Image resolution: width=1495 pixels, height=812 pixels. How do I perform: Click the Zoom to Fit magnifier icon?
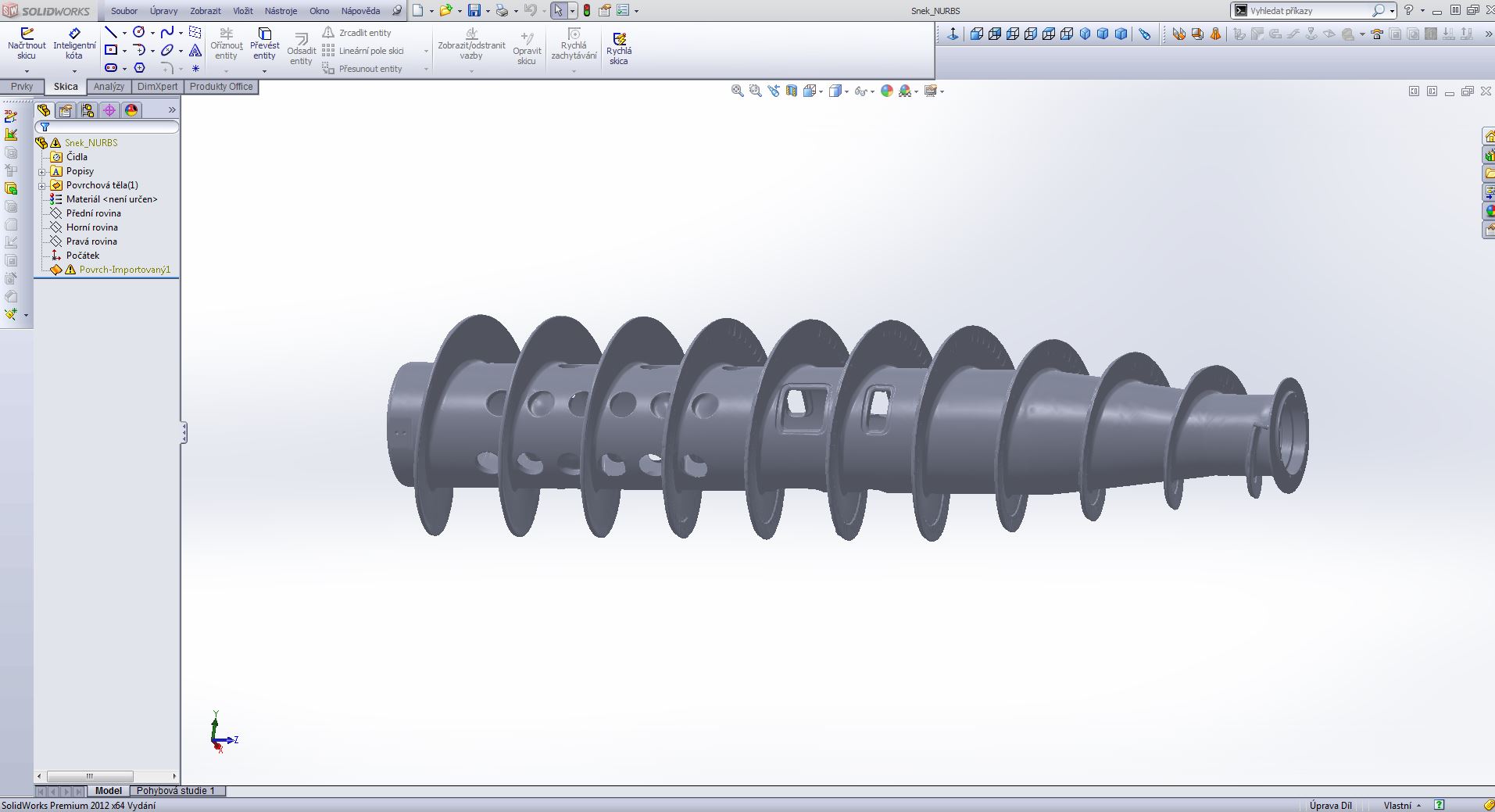(x=737, y=91)
